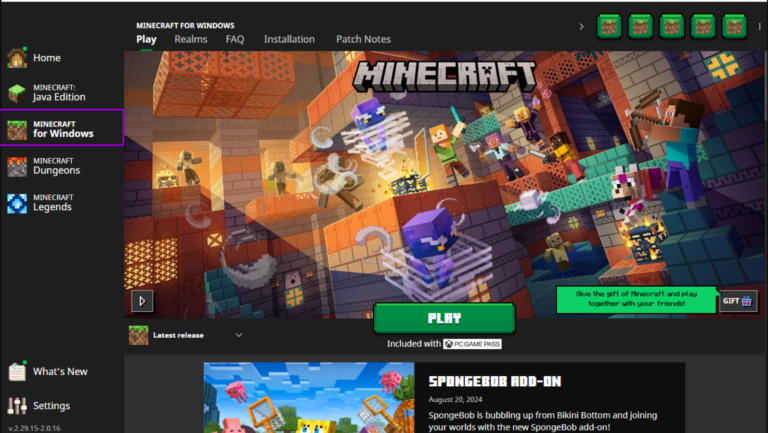Image resolution: width=768 pixels, height=433 pixels.
Task: Switch to the Realms tab
Action: 191,39
